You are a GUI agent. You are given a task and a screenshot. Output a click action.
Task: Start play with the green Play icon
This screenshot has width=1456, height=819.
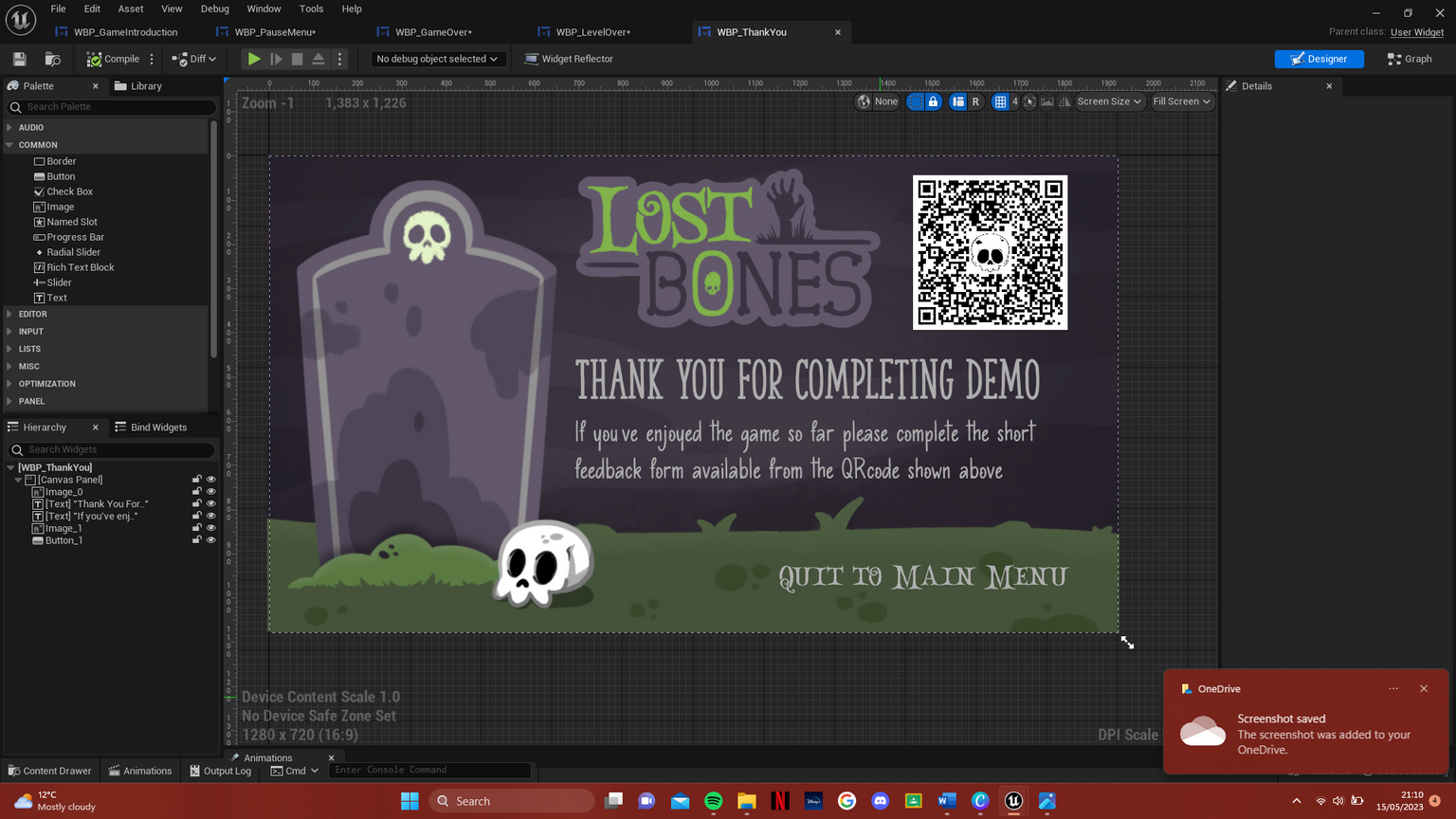coord(254,59)
